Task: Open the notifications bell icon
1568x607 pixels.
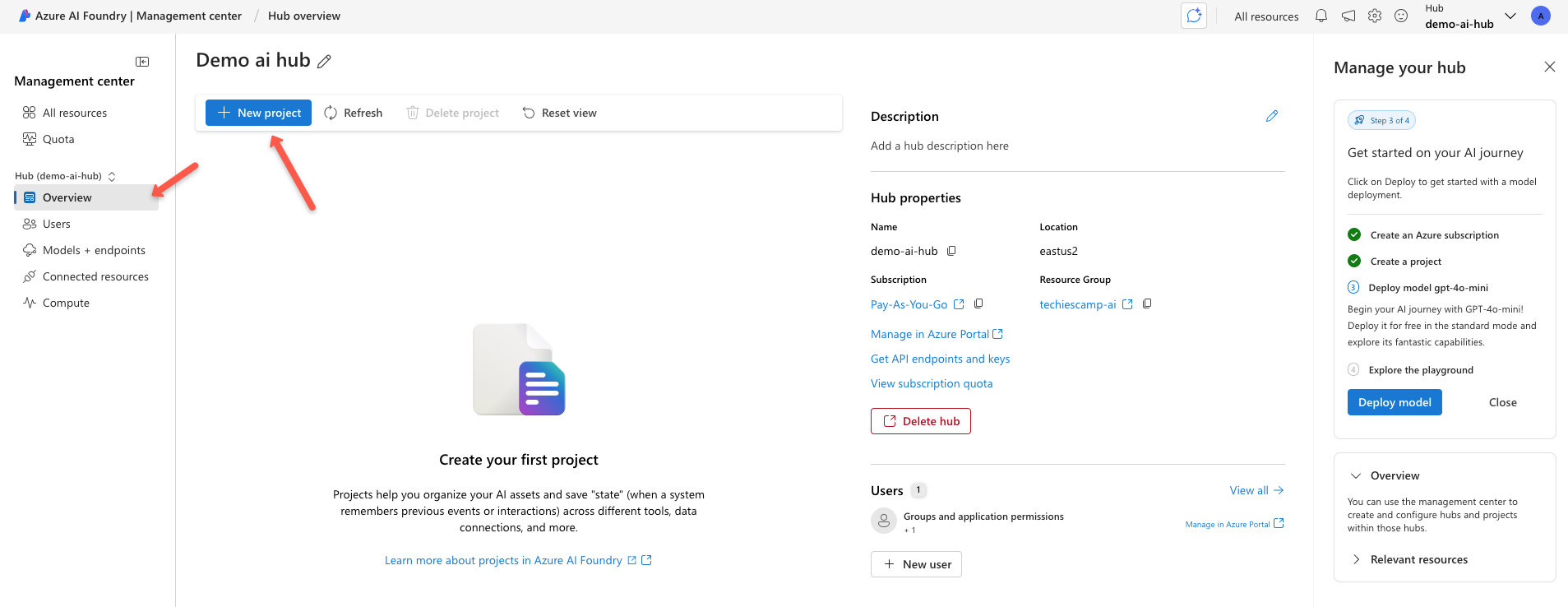Action: click(x=1321, y=16)
